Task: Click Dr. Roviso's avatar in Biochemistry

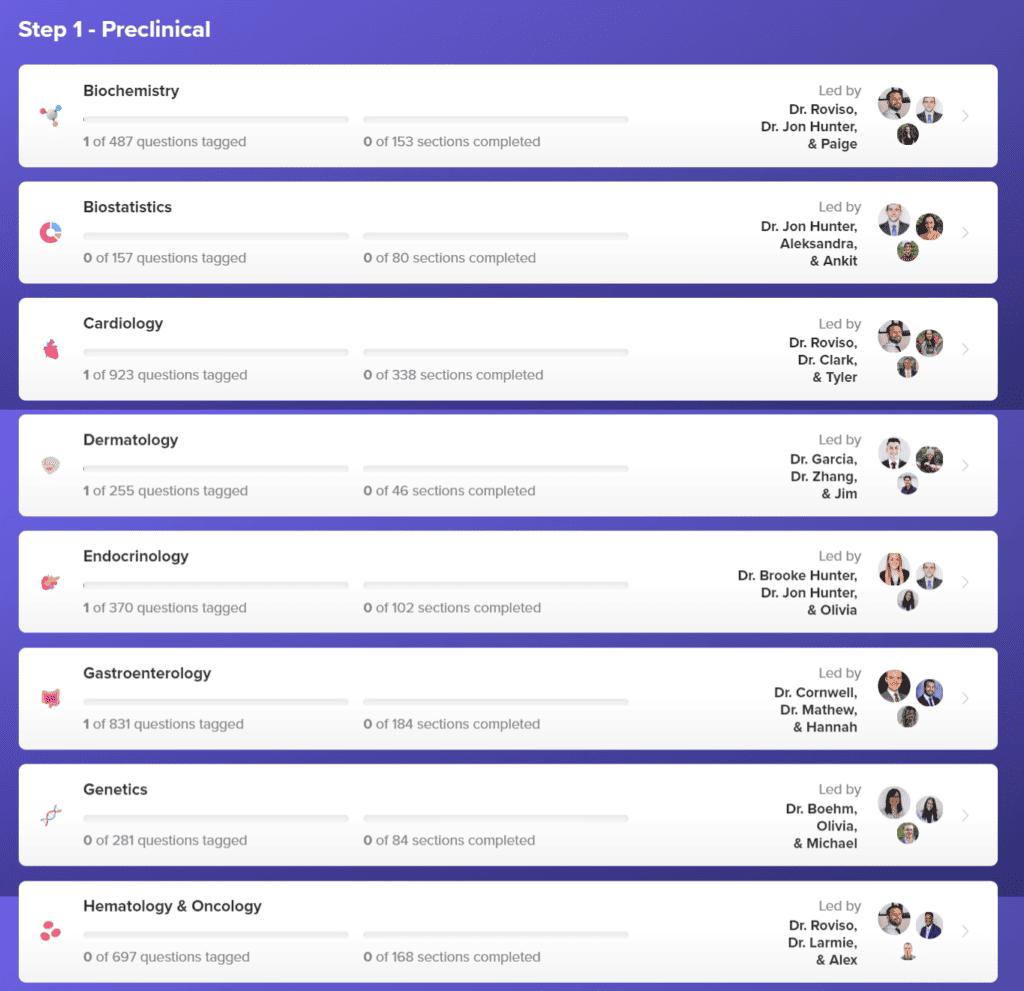Action: (x=893, y=103)
